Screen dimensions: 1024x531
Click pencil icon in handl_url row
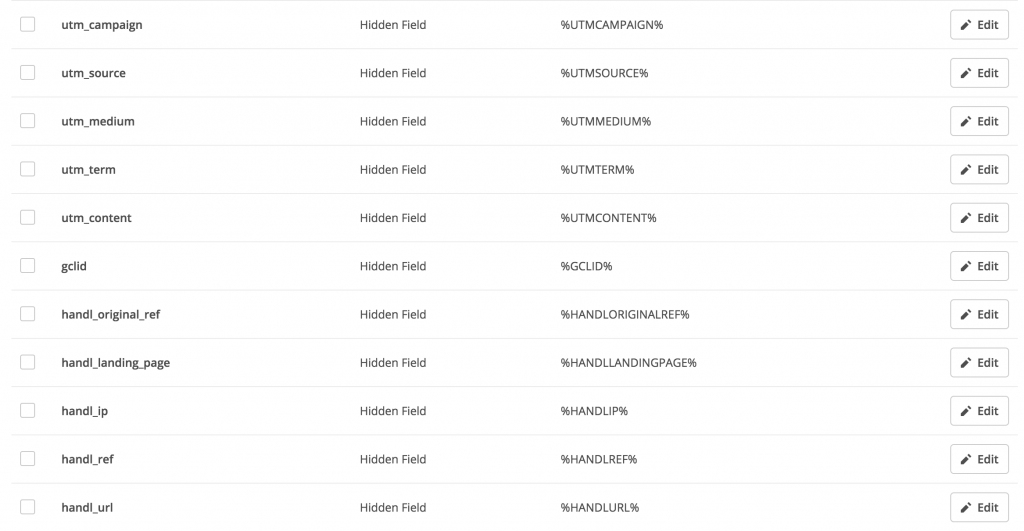click(x=966, y=507)
